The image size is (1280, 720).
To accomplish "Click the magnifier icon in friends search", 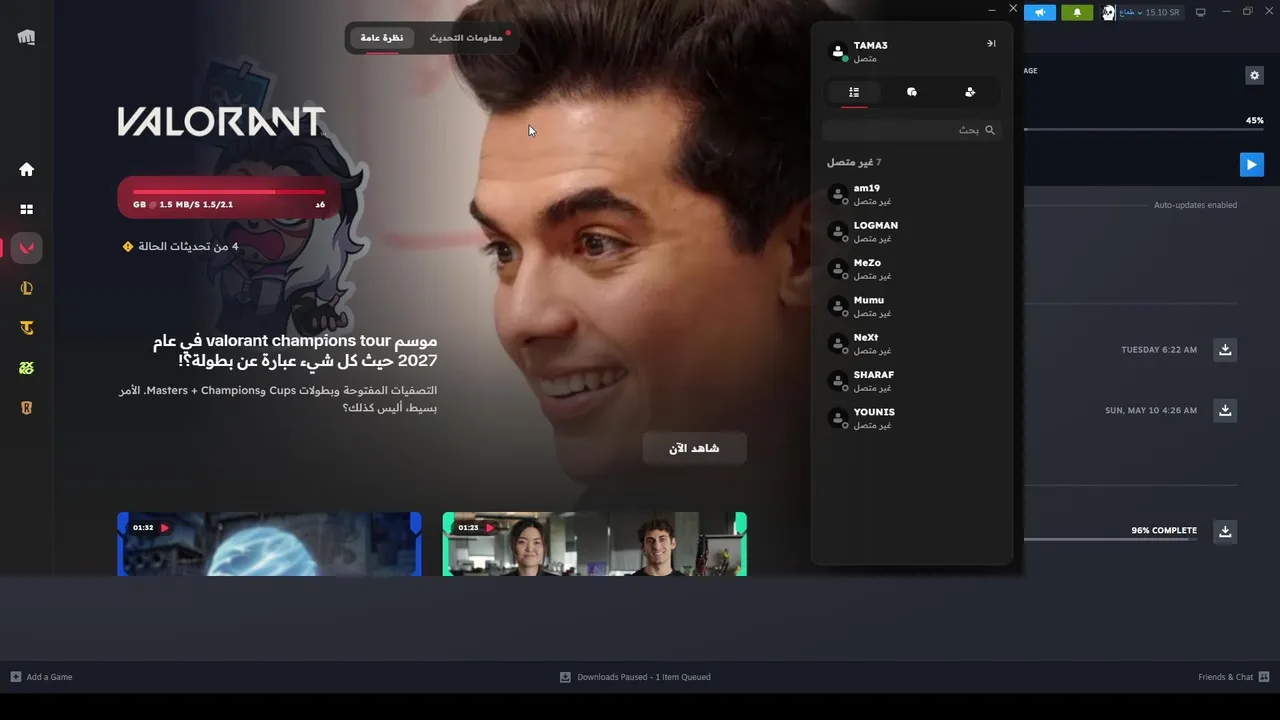I will (990, 130).
